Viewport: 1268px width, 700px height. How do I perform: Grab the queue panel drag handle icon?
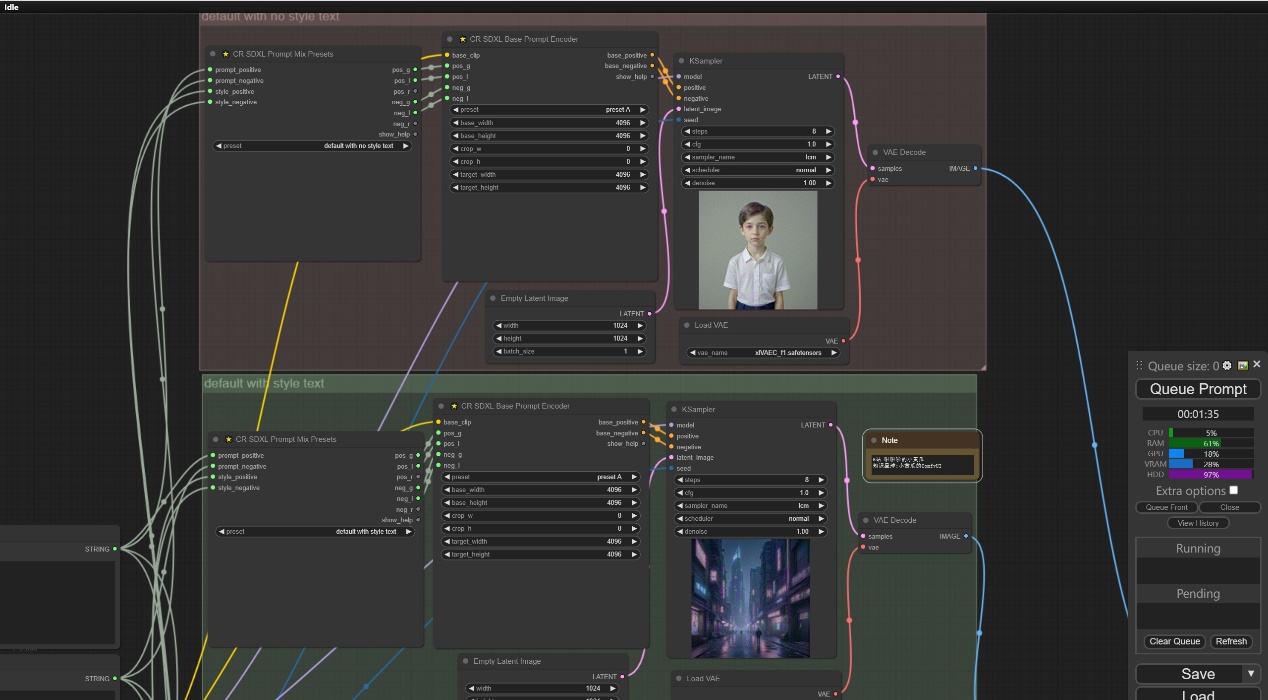[1139, 366]
